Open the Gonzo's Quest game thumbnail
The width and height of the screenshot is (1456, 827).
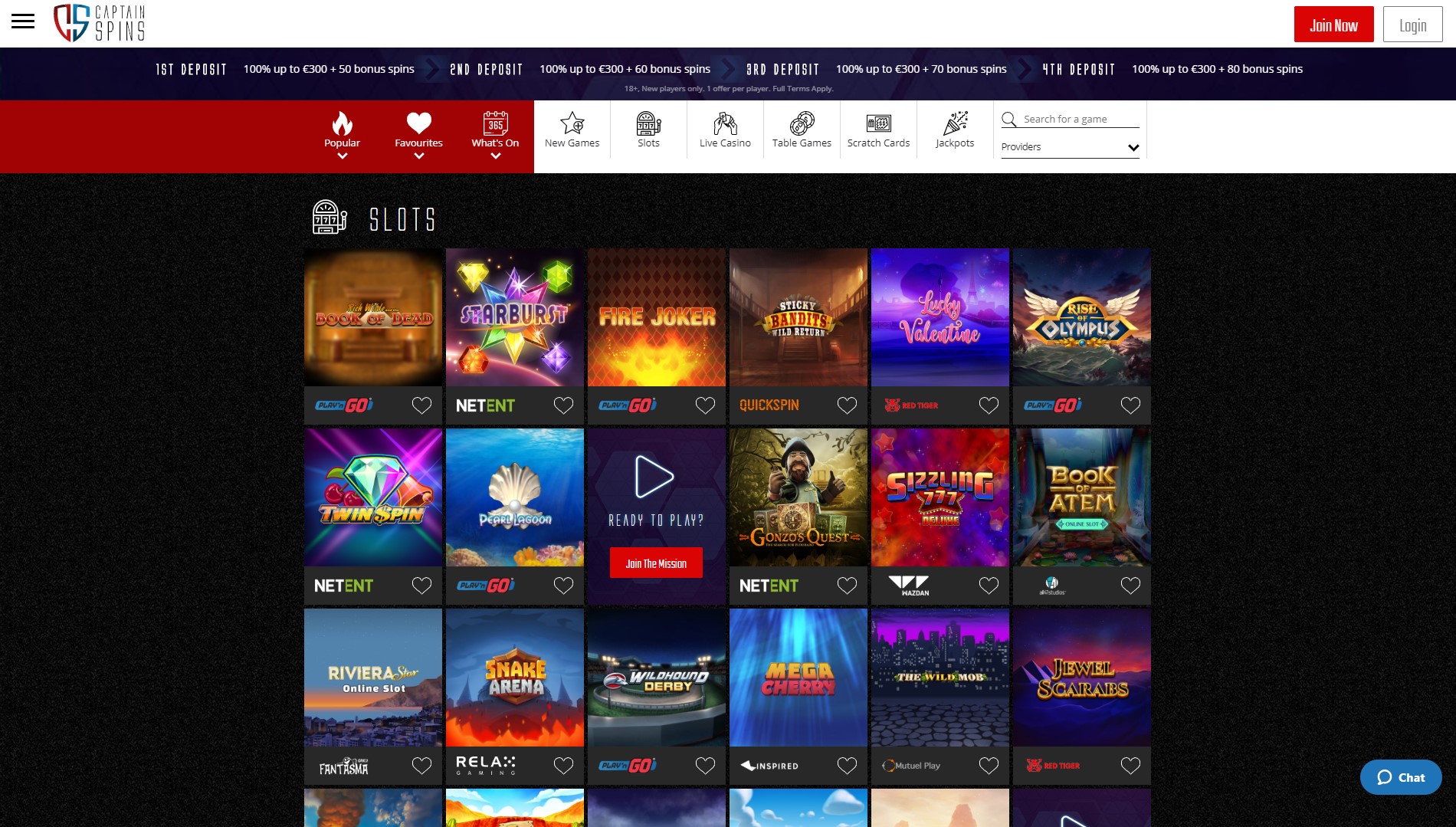(799, 497)
